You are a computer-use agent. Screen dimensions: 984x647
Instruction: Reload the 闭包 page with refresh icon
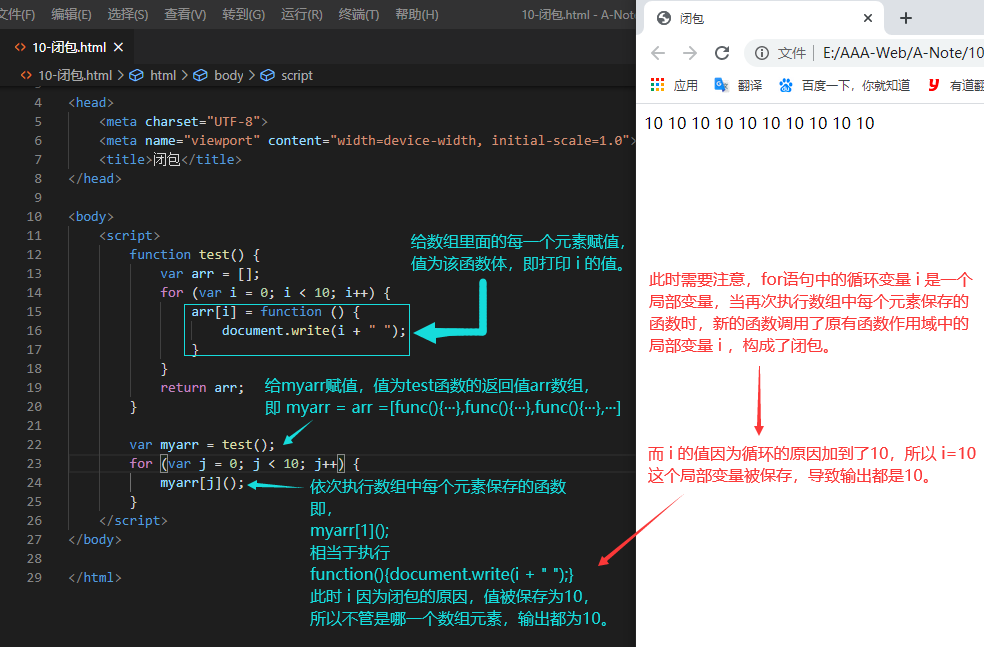722,52
